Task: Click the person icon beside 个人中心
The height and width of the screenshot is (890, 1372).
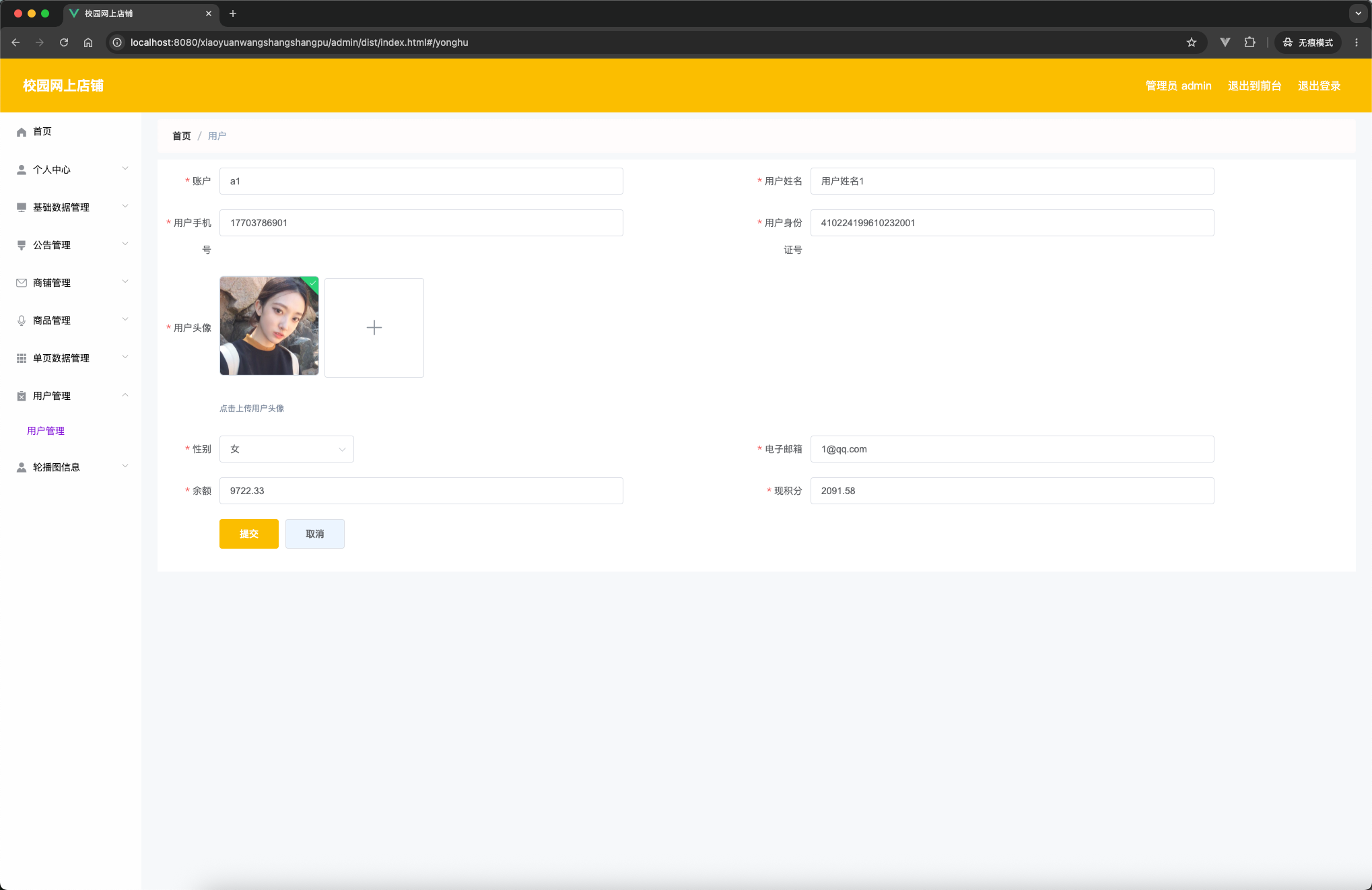Action: pyautogui.click(x=22, y=170)
